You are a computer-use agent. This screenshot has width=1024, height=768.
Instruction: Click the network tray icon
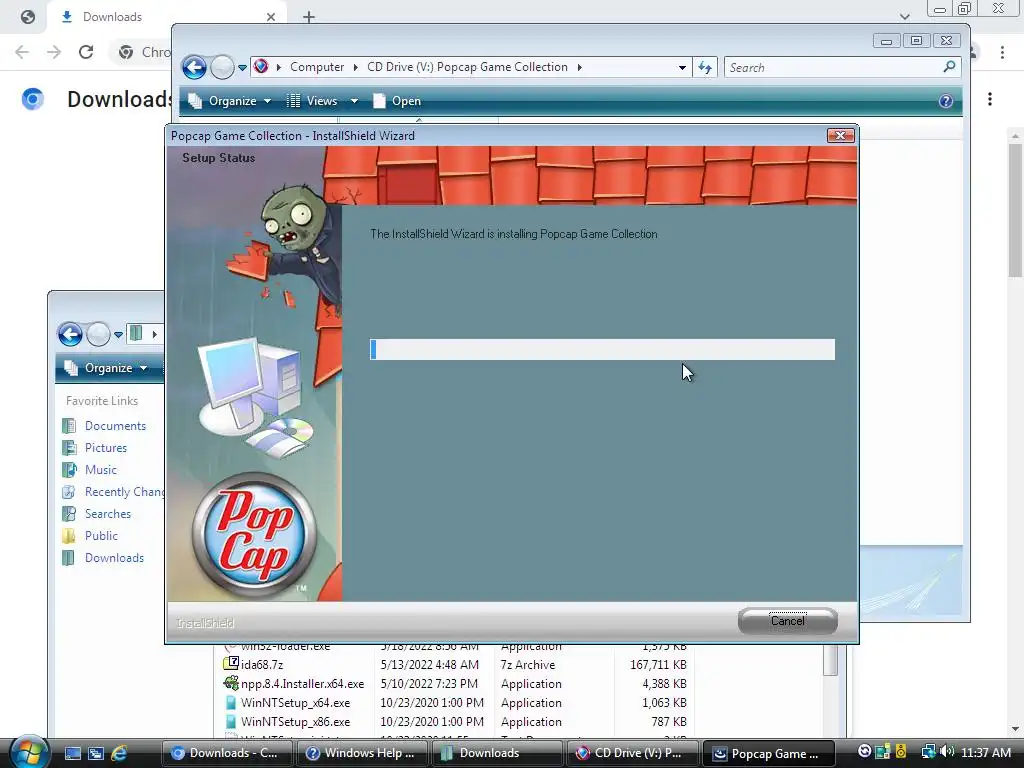coord(929,752)
